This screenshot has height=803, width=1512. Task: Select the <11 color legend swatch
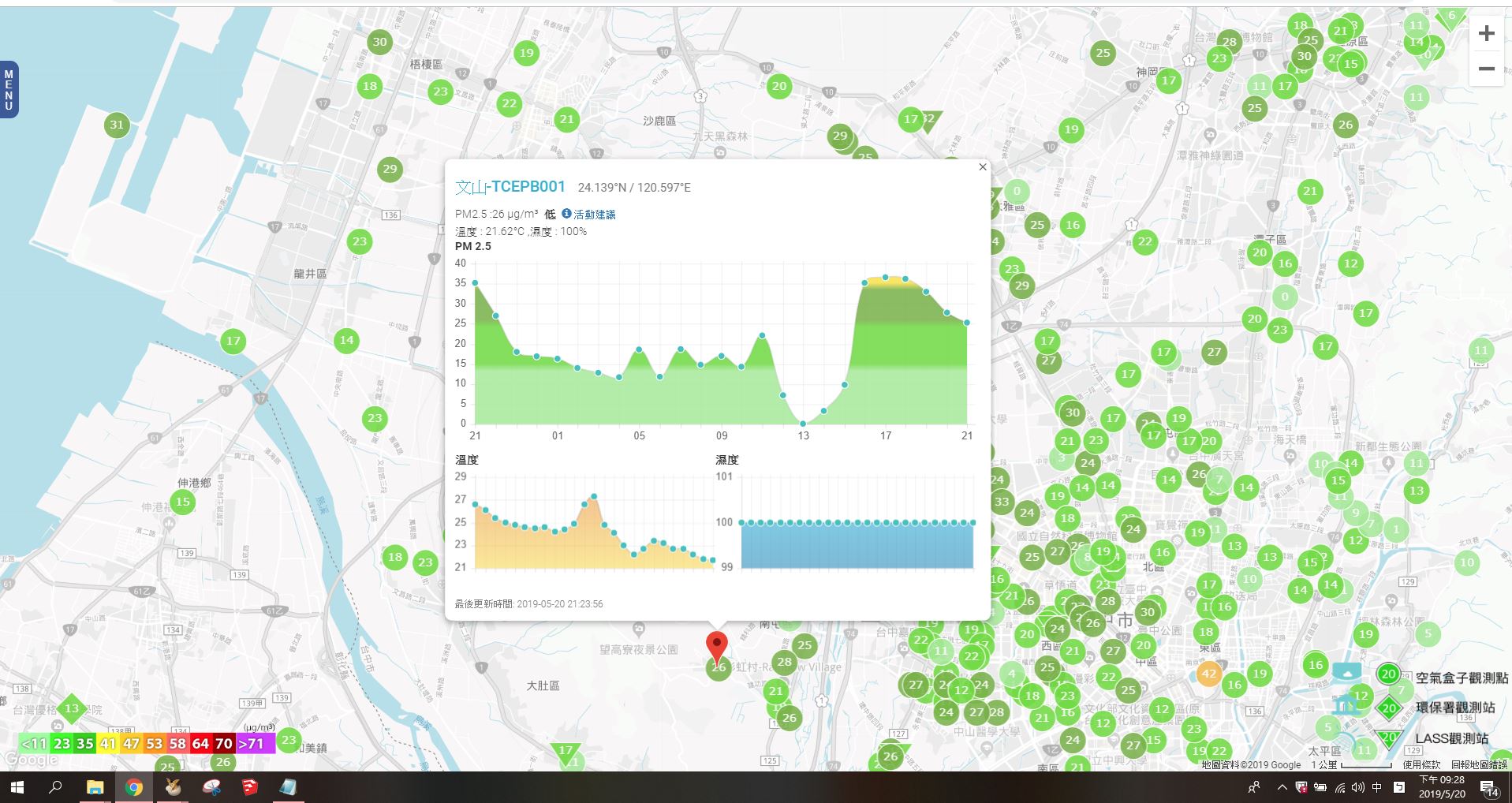tap(34, 743)
